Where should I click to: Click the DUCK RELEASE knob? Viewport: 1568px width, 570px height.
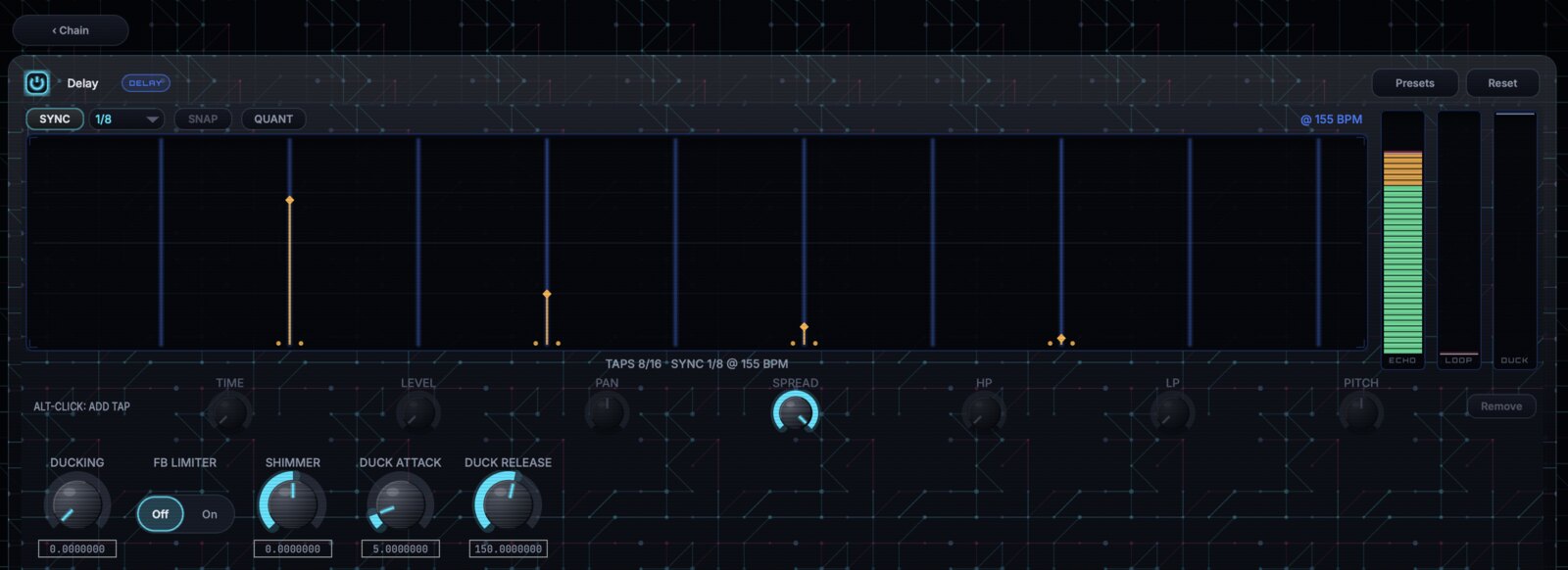pos(508,504)
